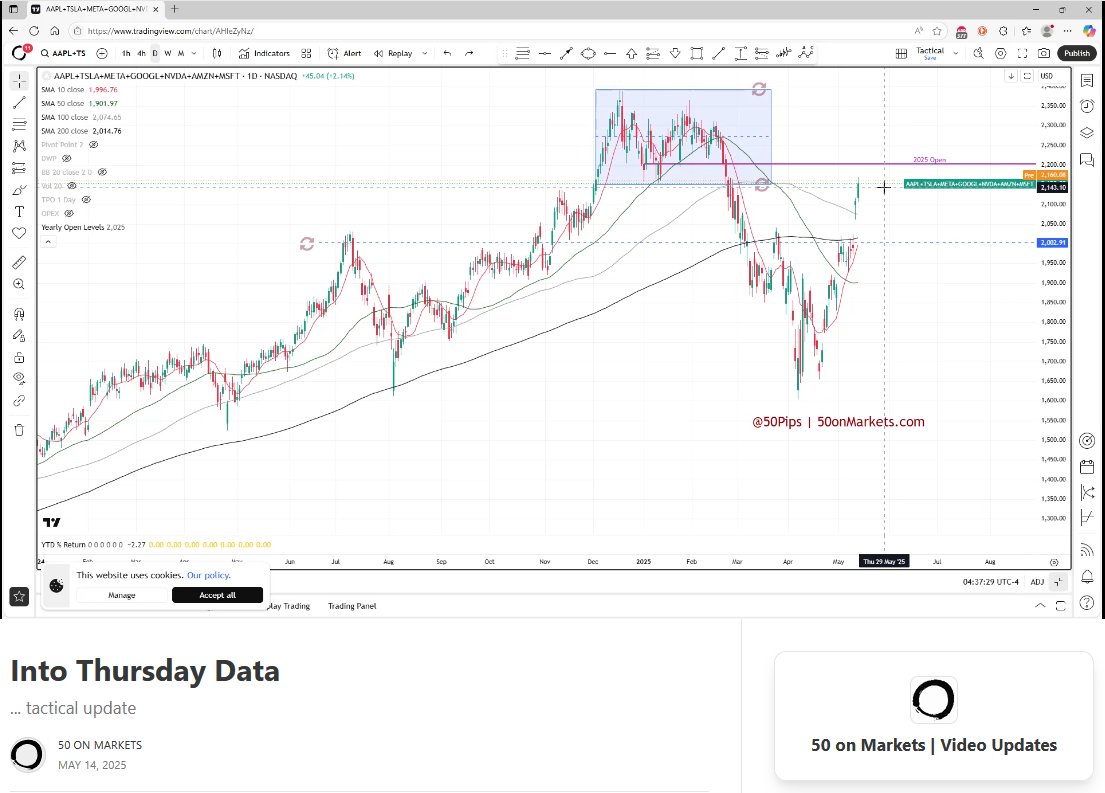Activate the zoom in tool
1105x793 pixels.
point(19,284)
